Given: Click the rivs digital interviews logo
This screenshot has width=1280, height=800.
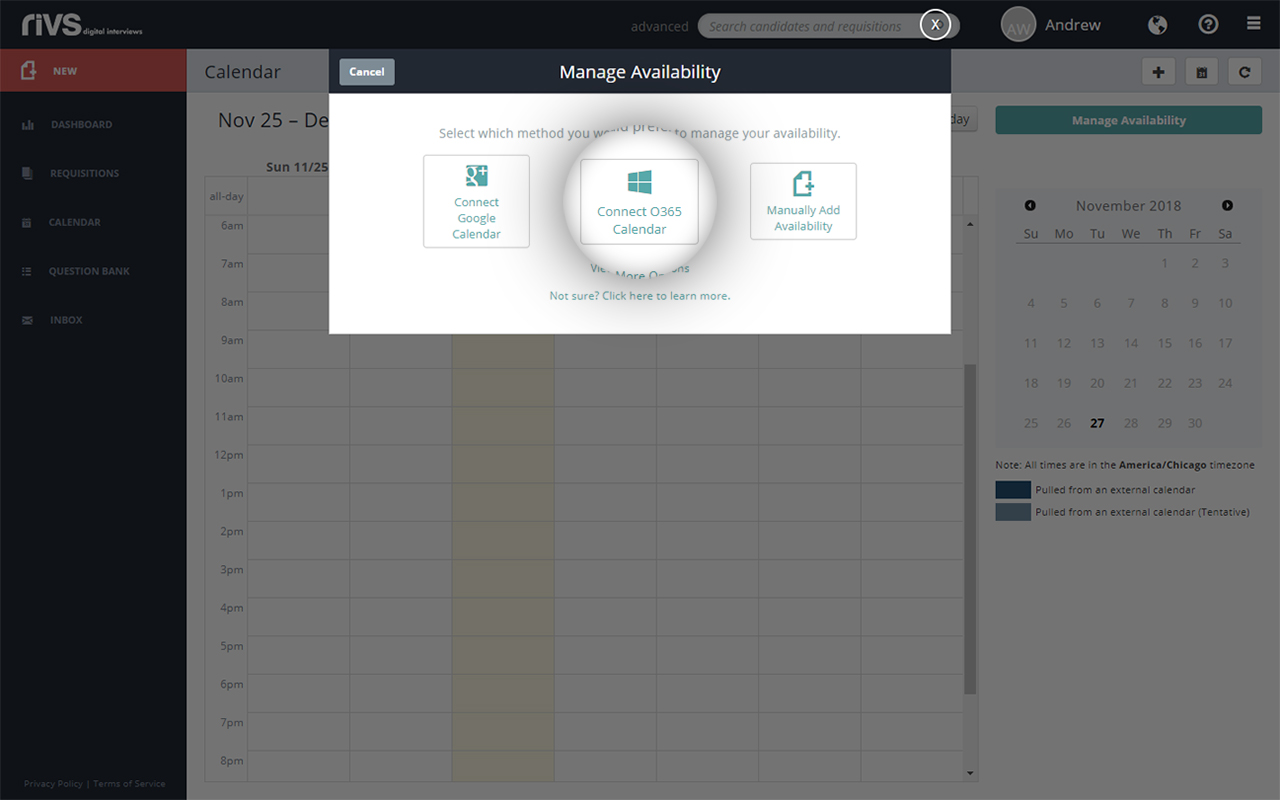Looking at the screenshot, I should click(x=82, y=25).
